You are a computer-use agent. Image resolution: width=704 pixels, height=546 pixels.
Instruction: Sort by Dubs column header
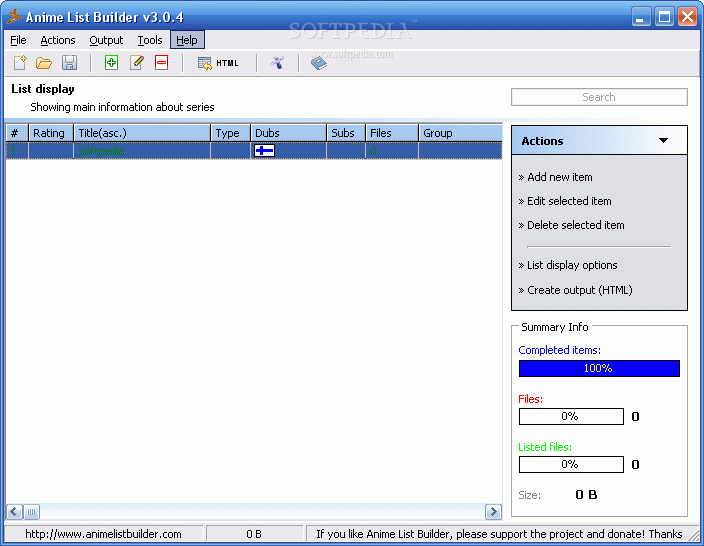point(289,133)
